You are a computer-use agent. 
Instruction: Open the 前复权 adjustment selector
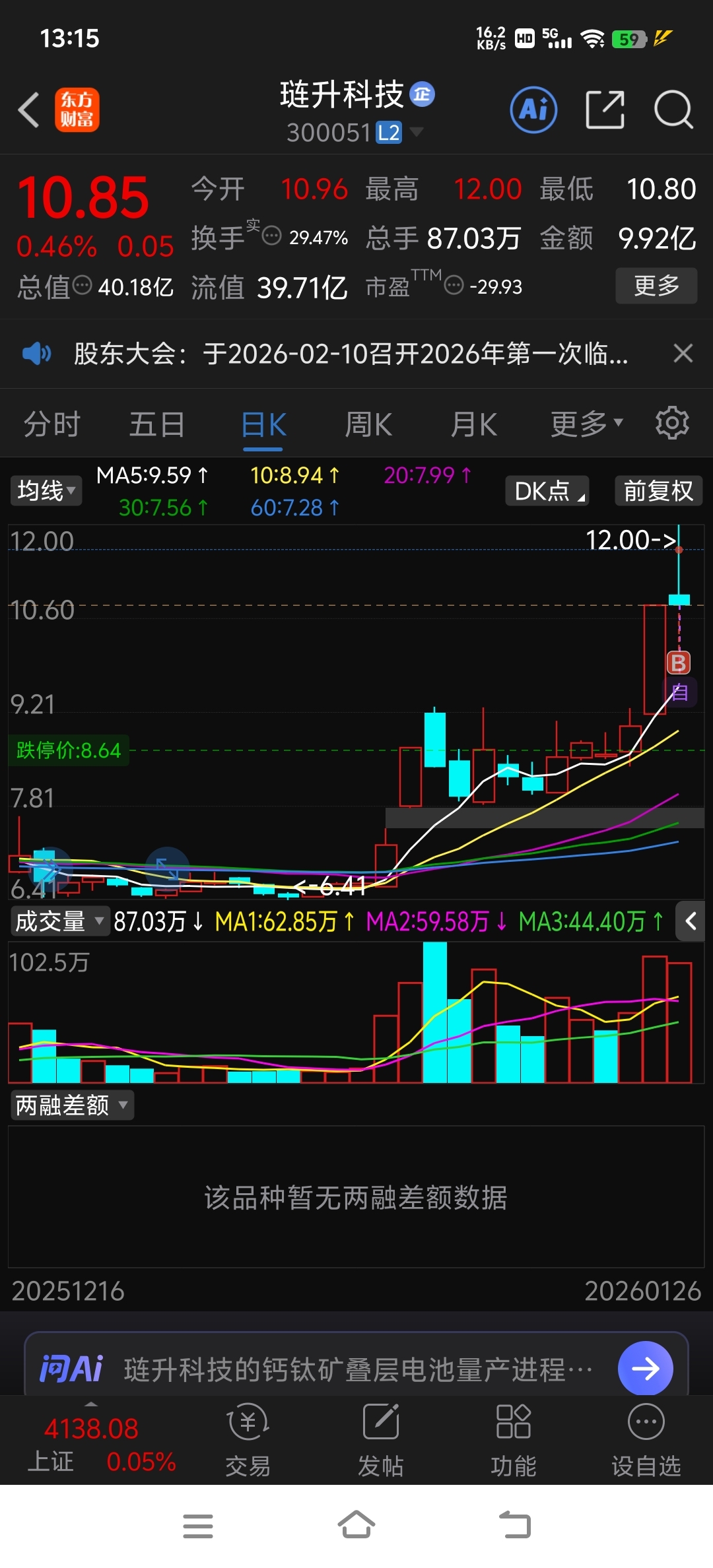(x=658, y=491)
